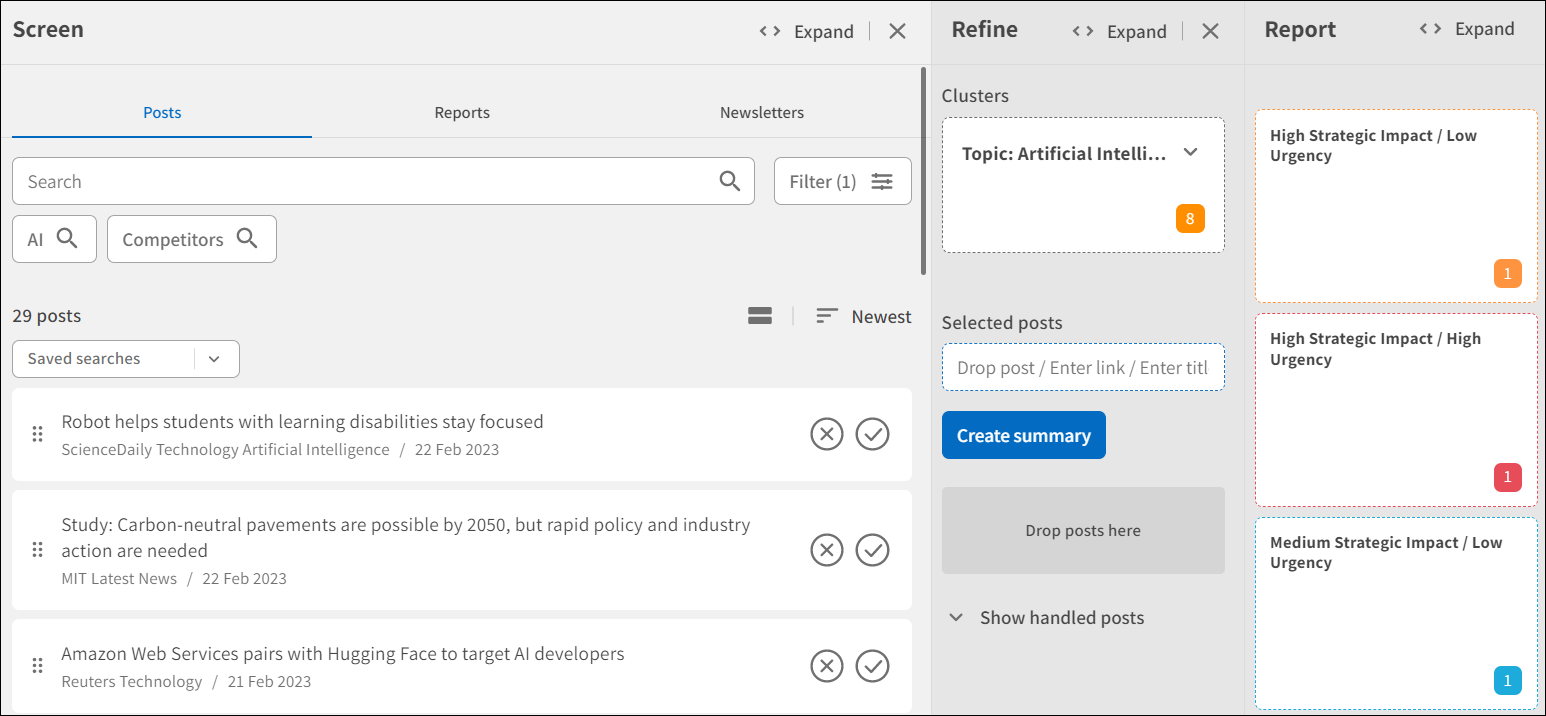Open the Saved searches dropdown
Screen dimensions: 1546x716
click(x=125, y=359)
